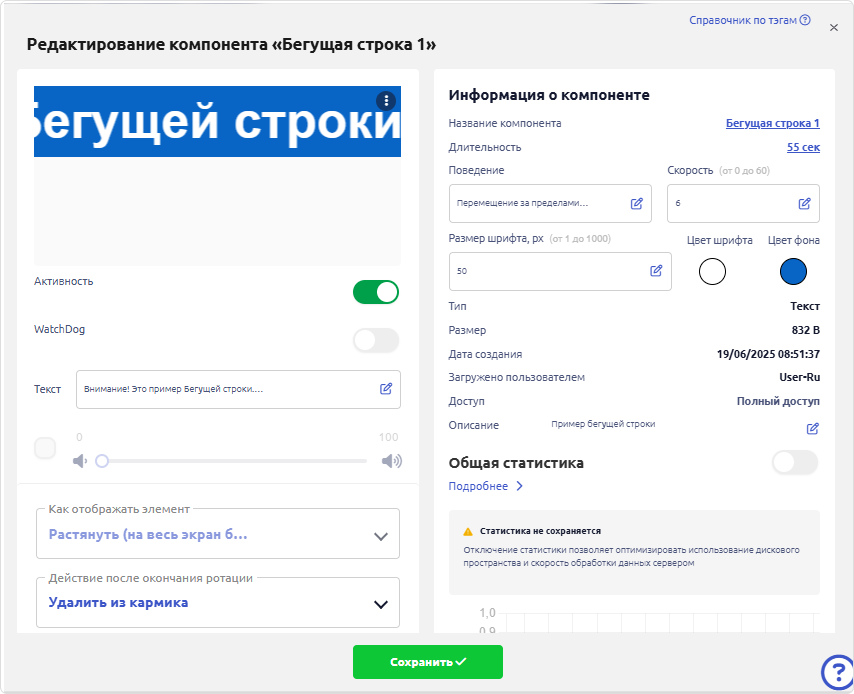Click the loud speaker icon on volume bar
Screen dimensions: 854x694
coord(390,461)
